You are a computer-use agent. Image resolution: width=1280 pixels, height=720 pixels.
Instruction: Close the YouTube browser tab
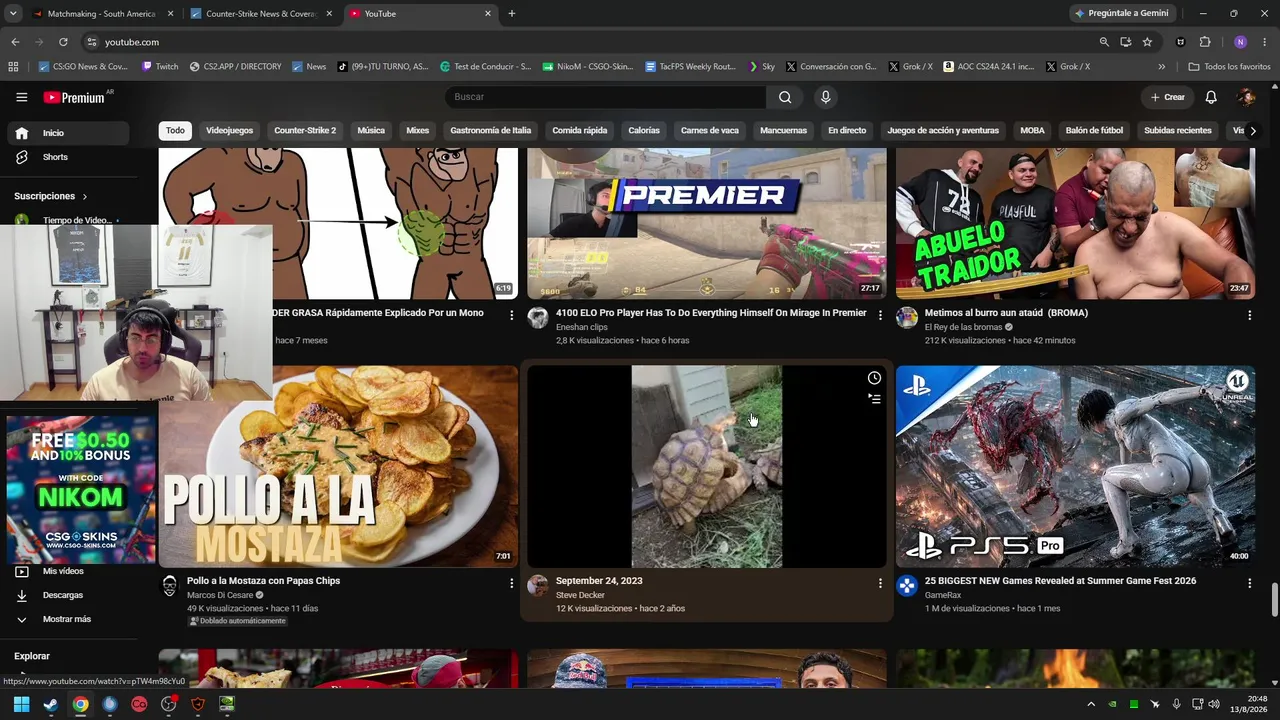(x=488, y=14)
